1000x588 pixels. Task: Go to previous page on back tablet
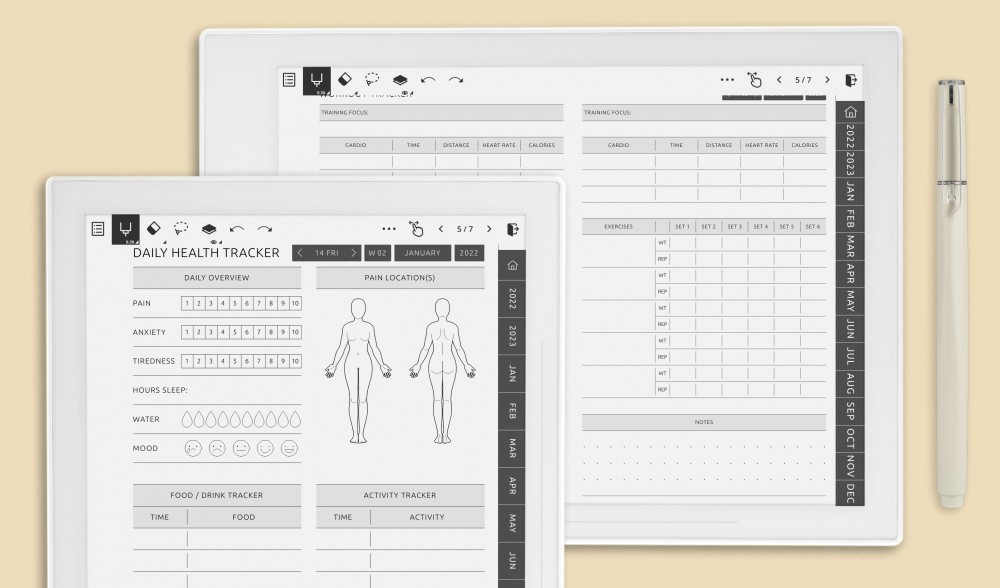[x=779, y=80]
